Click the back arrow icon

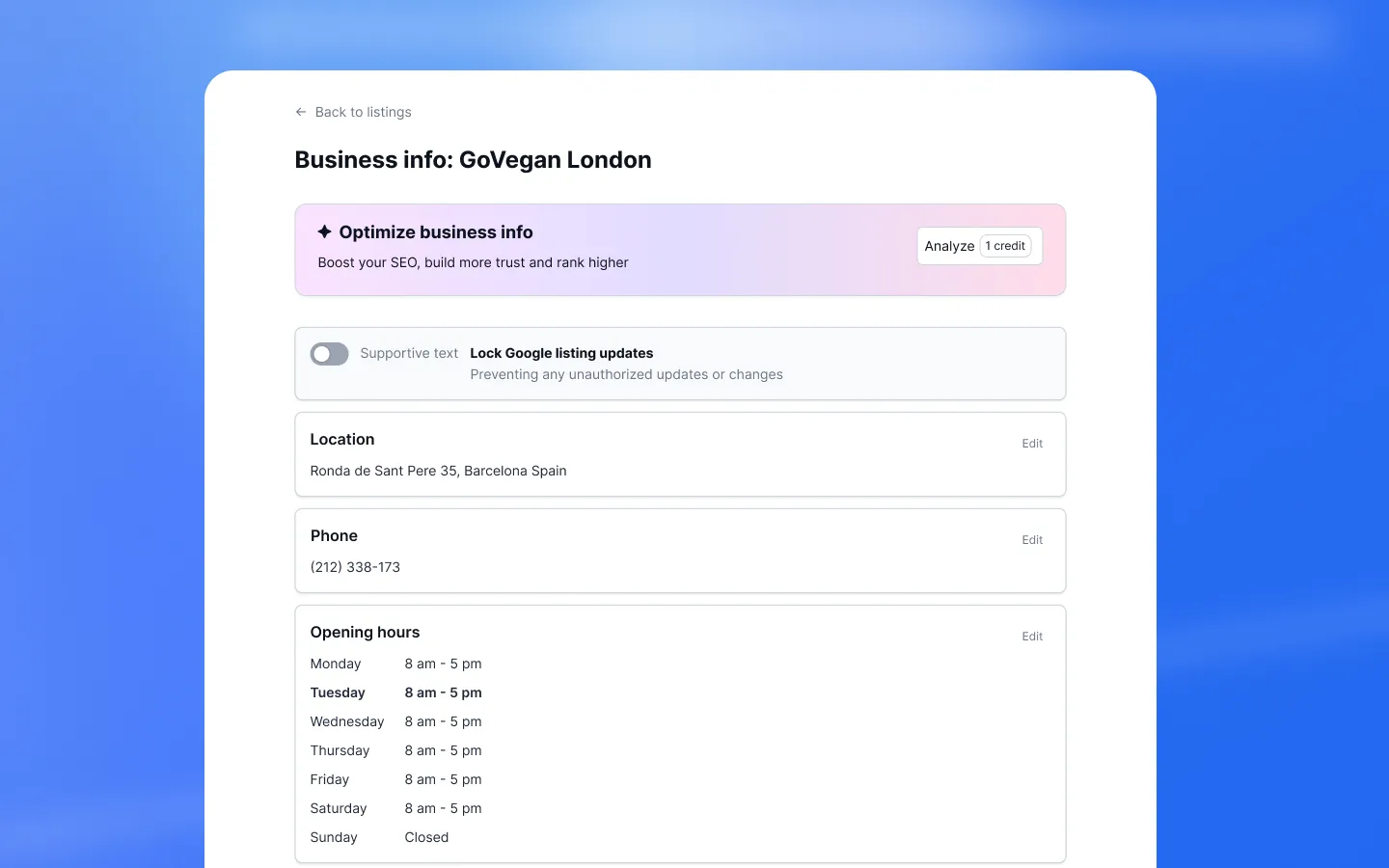300,112
